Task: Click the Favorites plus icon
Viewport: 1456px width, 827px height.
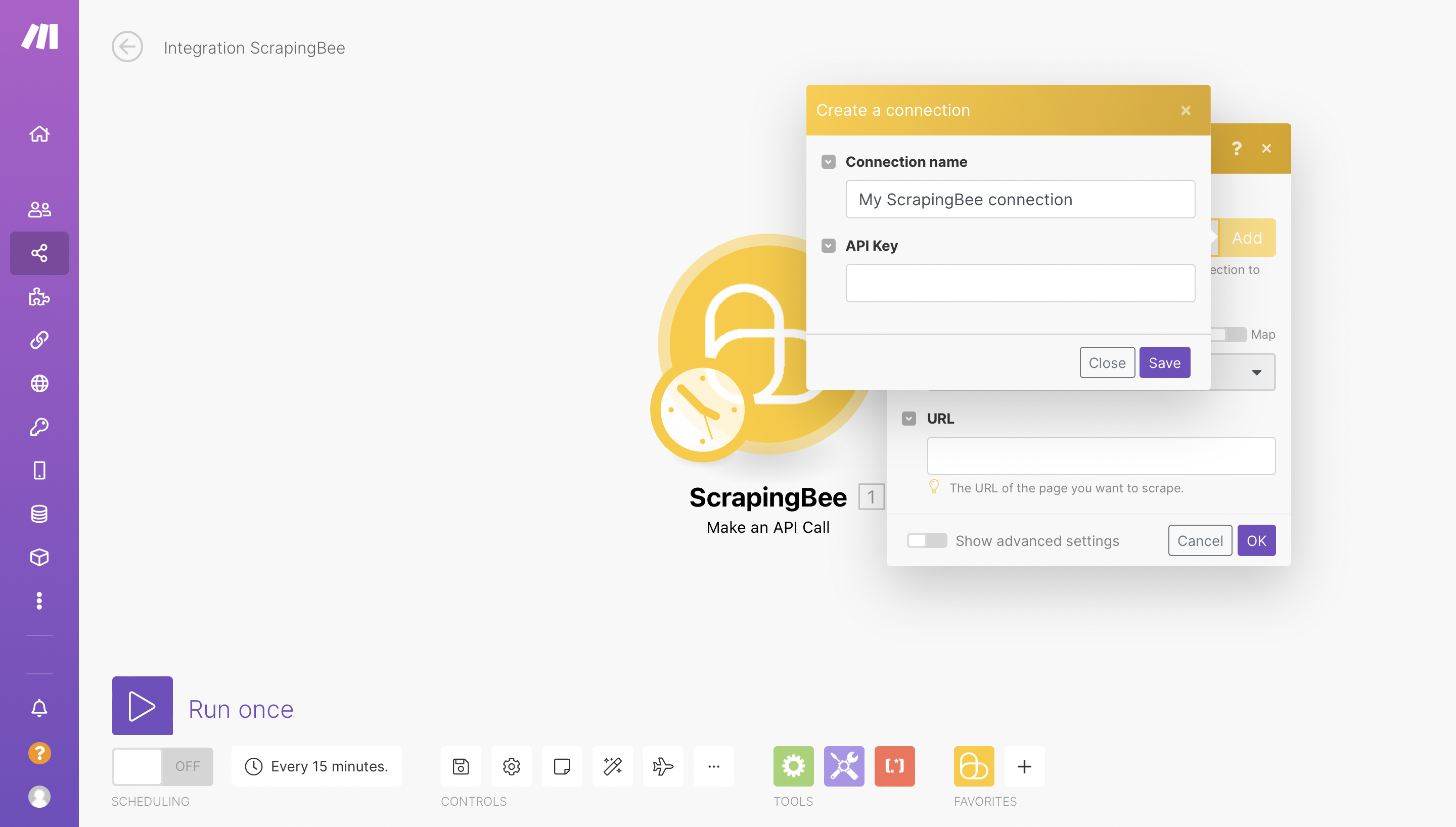Action: (x=1024, y=766)
